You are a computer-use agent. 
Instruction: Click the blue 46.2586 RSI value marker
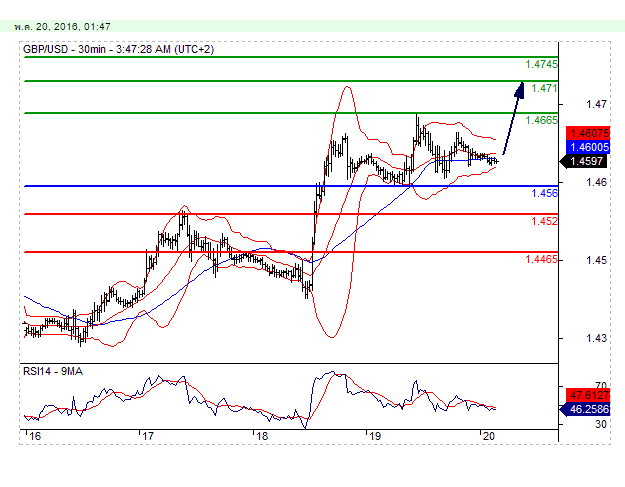pos(585,409)
